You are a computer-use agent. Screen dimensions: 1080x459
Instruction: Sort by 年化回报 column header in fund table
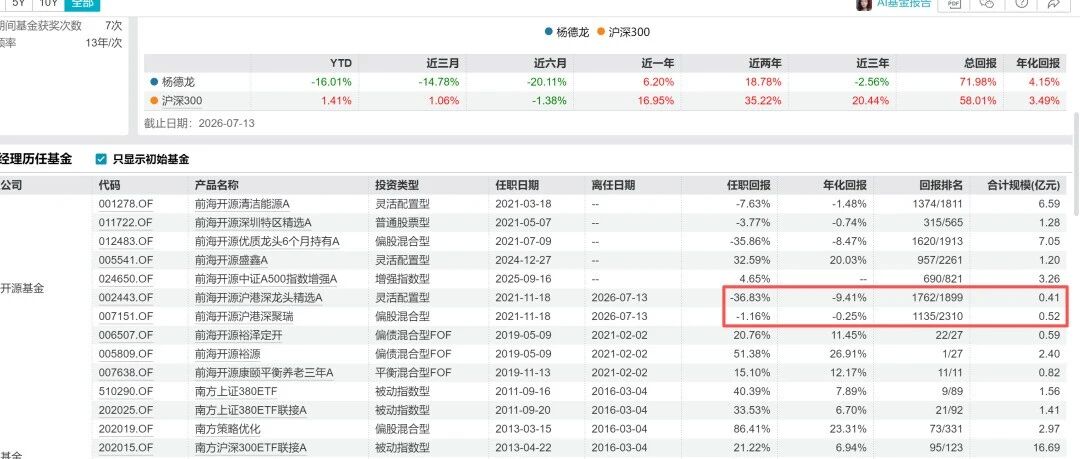tap(845, 185)
